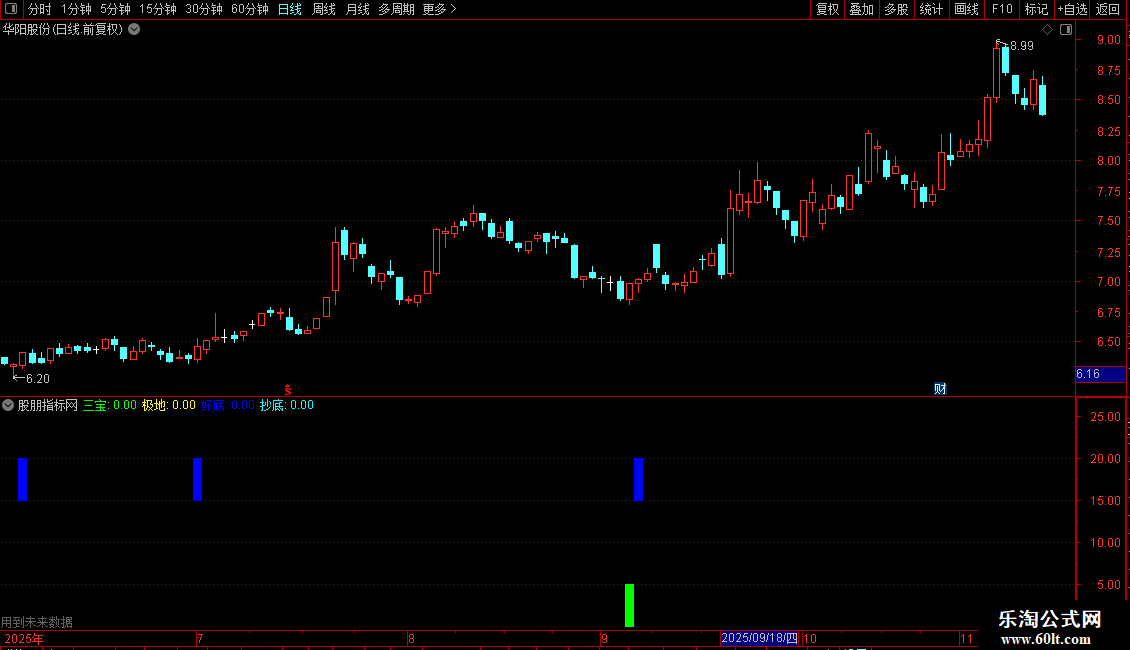Open the dropdown beside 华阳股份 title
The width and height of the screenshot is (1130, 650).
pos(134,30)
